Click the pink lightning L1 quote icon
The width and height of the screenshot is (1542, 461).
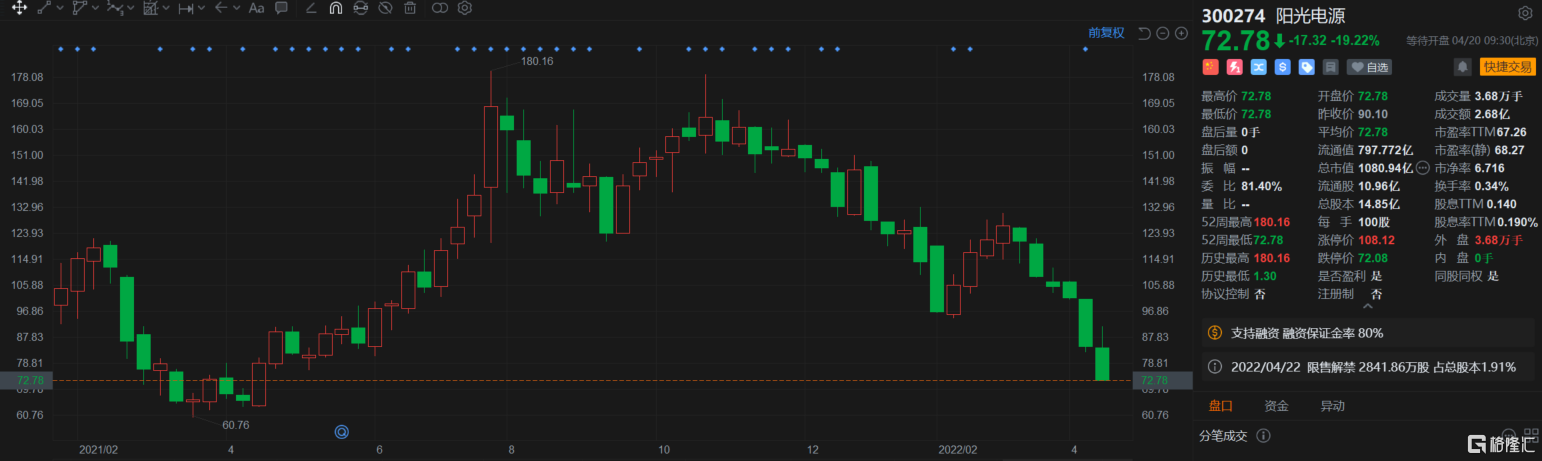1234,67
